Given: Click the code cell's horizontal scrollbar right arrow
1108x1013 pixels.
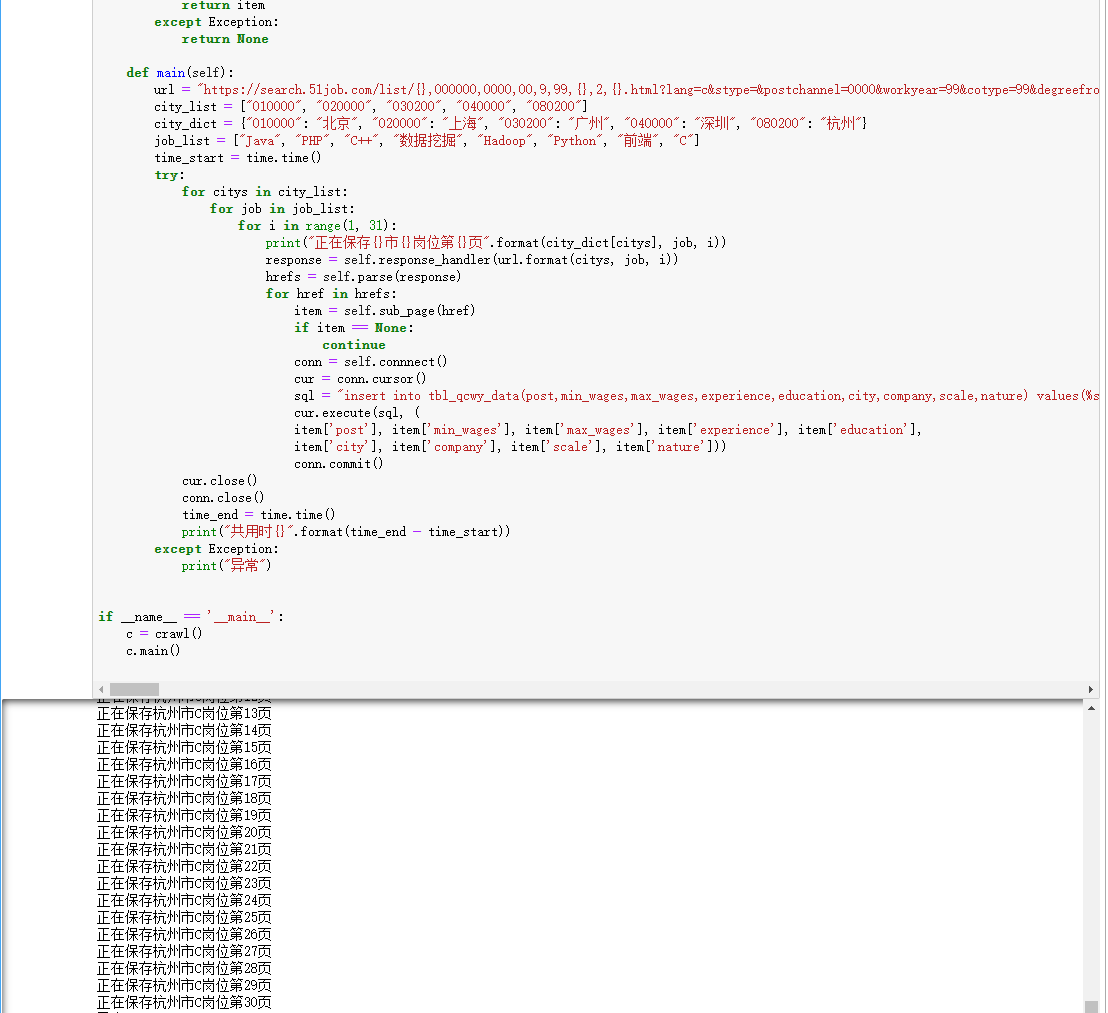Looking at the screenshot, I should coord(1091,689).
